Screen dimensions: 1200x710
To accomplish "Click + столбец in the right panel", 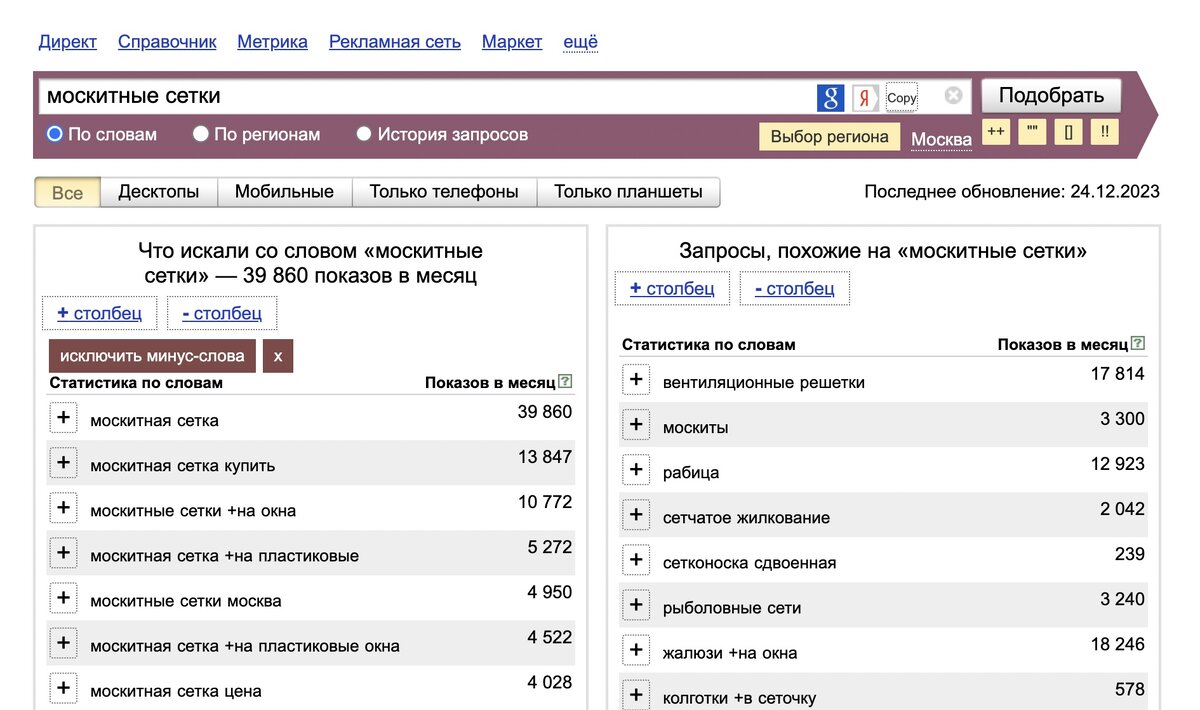I will click(672, 288).
